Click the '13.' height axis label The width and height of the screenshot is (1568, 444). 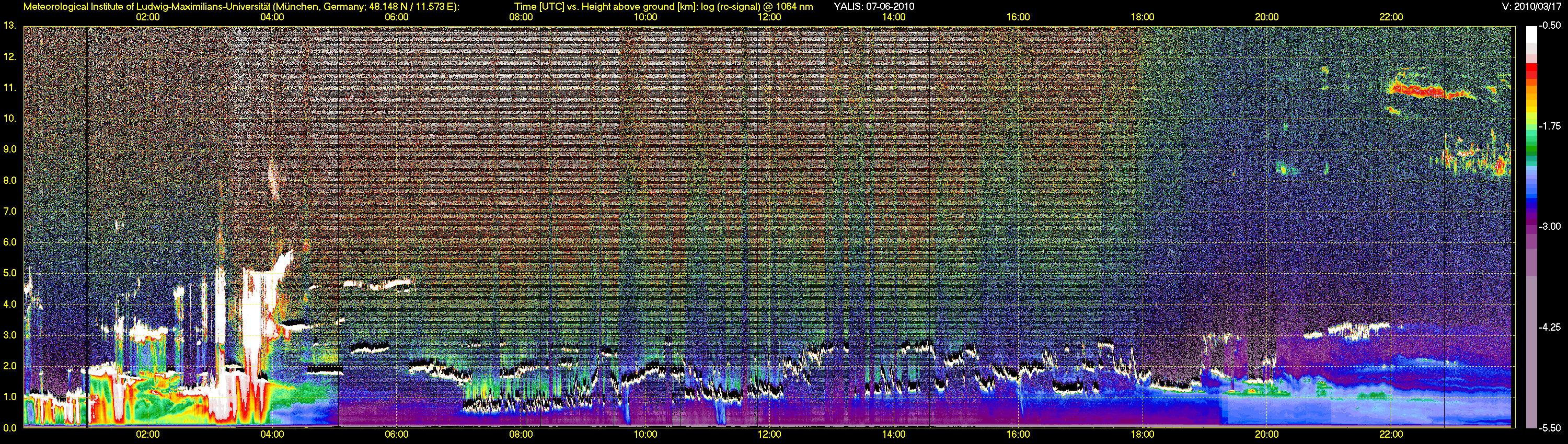[x=10, y=26]
